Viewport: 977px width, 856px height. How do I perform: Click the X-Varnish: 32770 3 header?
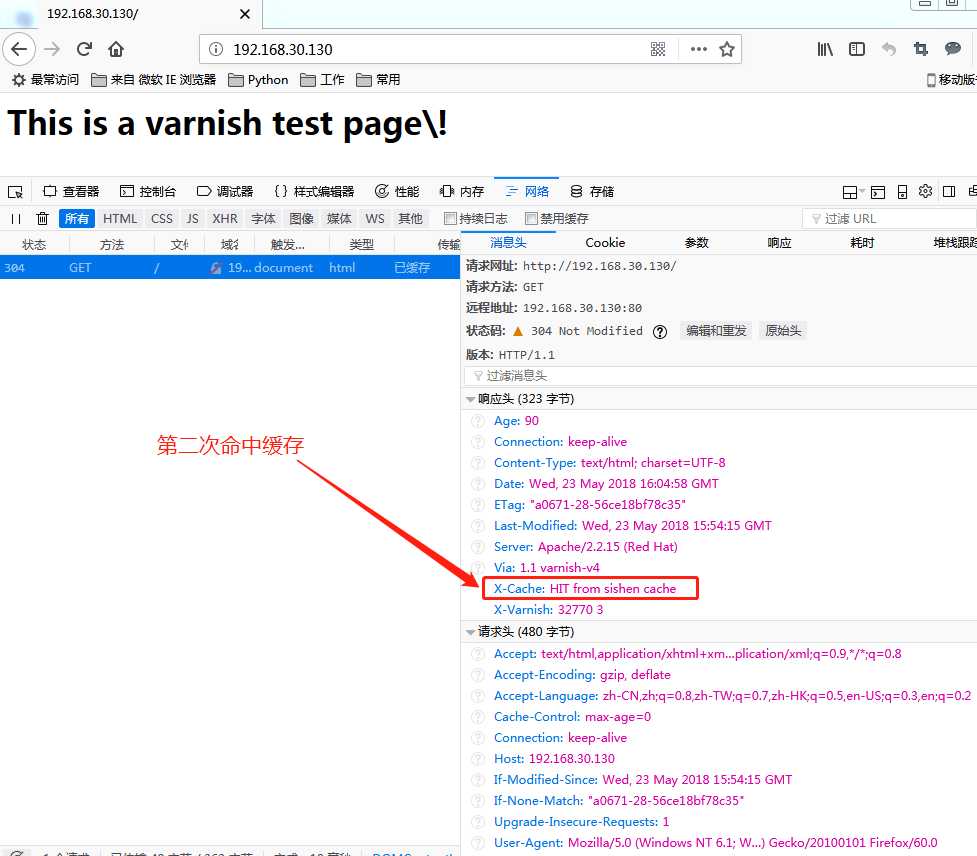click(548, 610)
